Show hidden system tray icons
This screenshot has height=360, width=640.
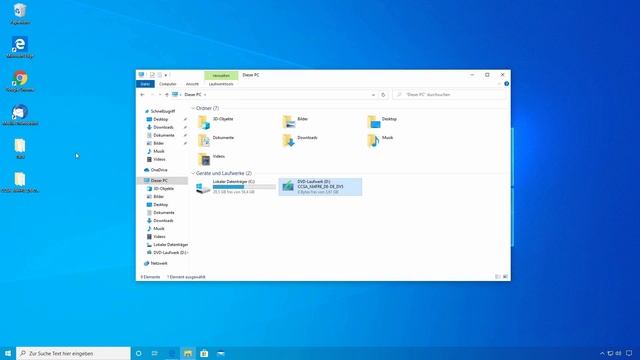(x=602, y=353)
